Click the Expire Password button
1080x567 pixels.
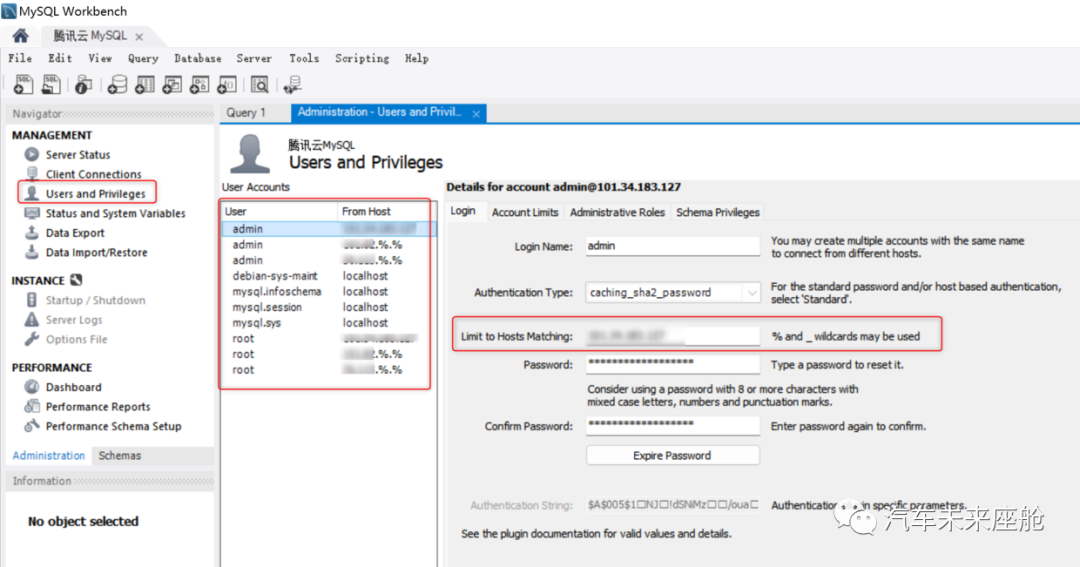[673, 455]
